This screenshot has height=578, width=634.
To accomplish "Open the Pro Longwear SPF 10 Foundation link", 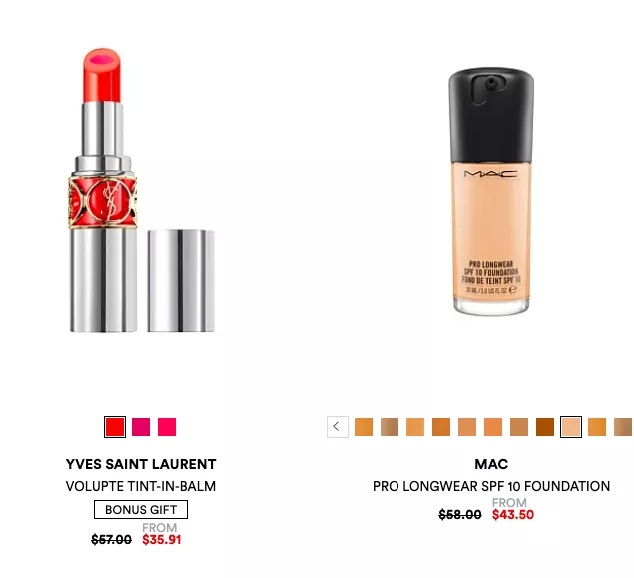I will [x=491, y=486].
